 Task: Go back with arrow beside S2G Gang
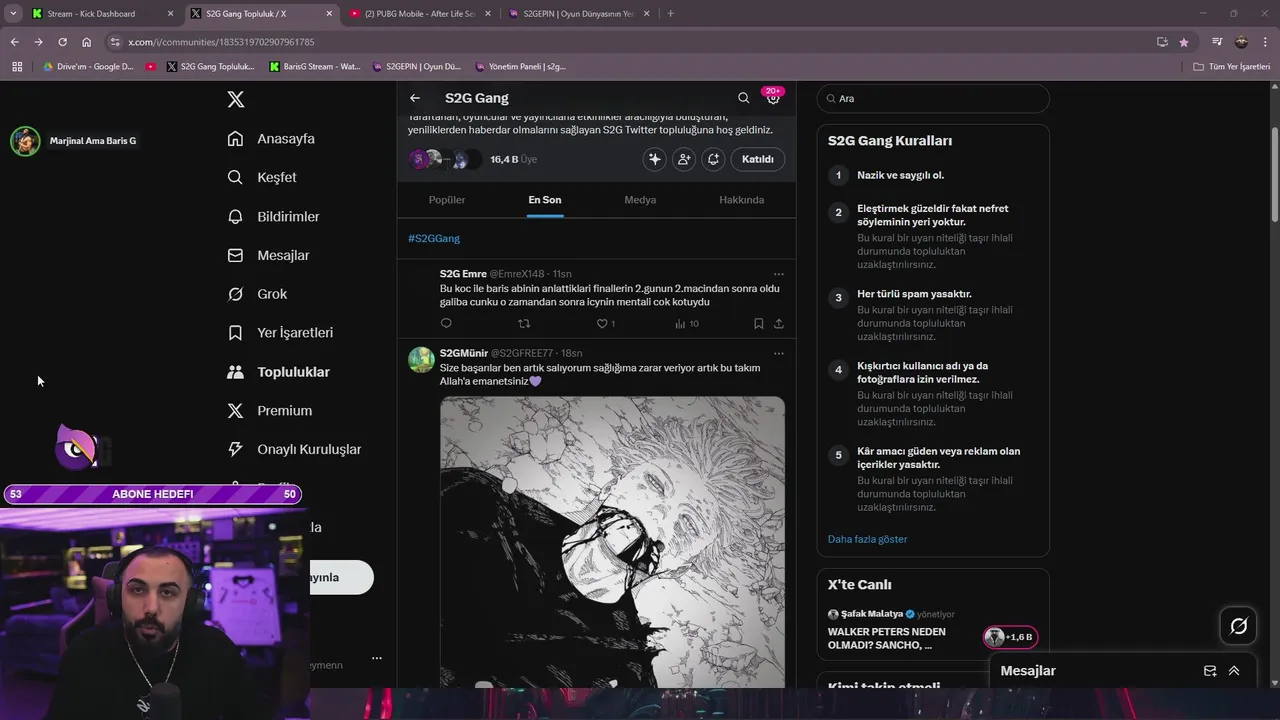click(415, 98)
